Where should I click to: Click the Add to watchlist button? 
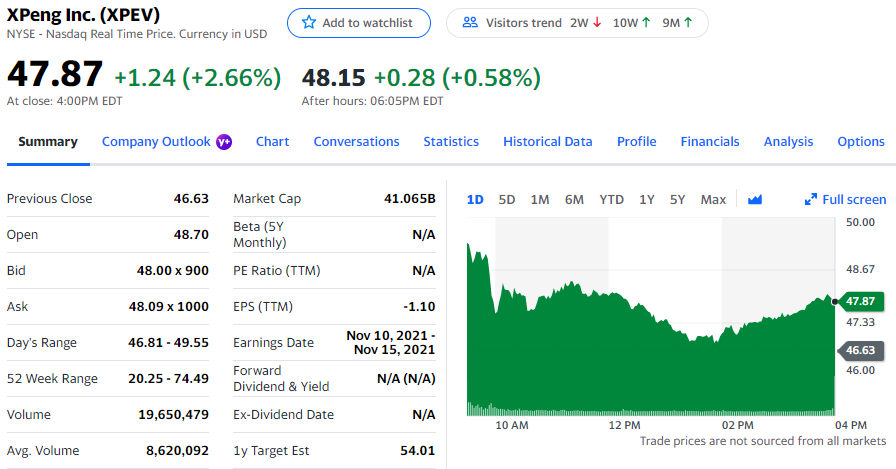[359, 23]
